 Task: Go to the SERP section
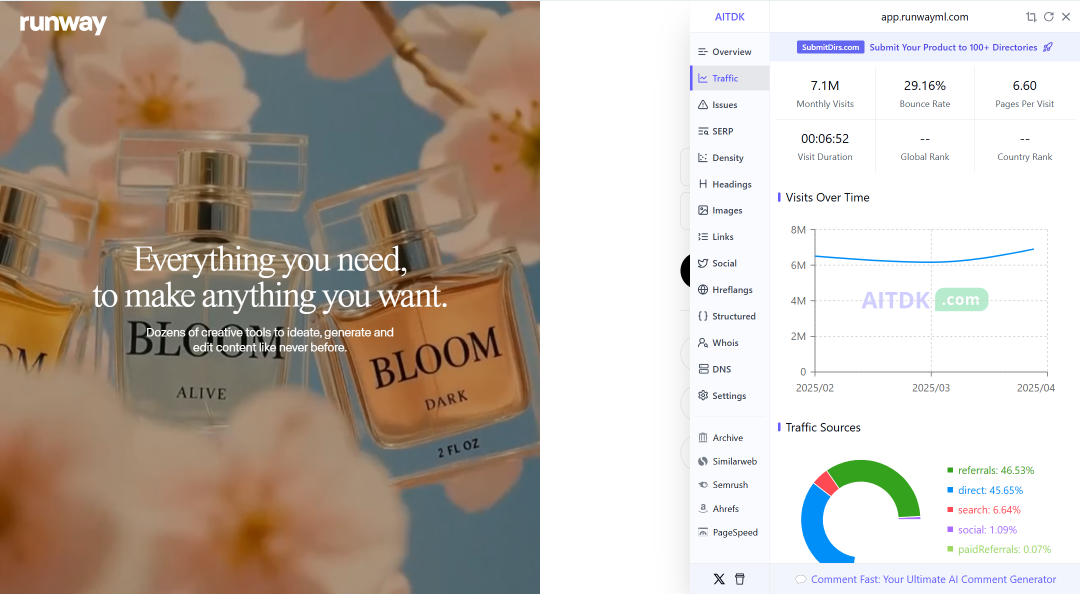point(729,131)
